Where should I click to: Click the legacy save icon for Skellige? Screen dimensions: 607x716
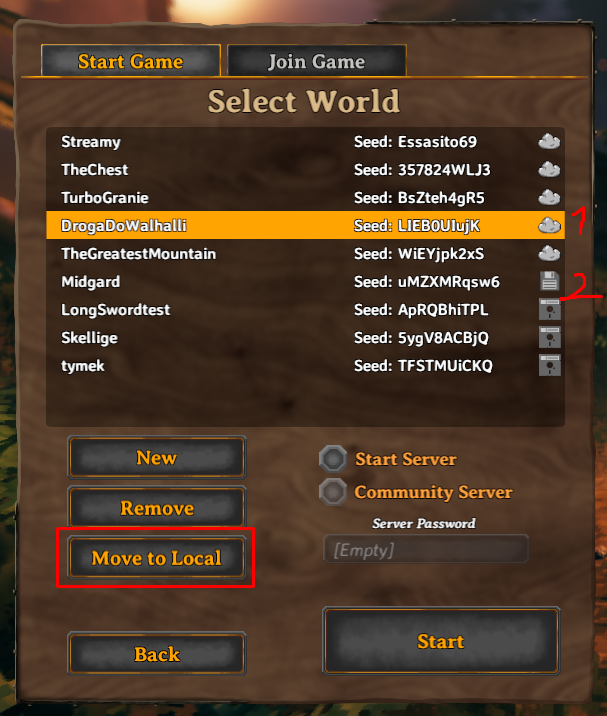pyautogui.click(x=549, y=337)
